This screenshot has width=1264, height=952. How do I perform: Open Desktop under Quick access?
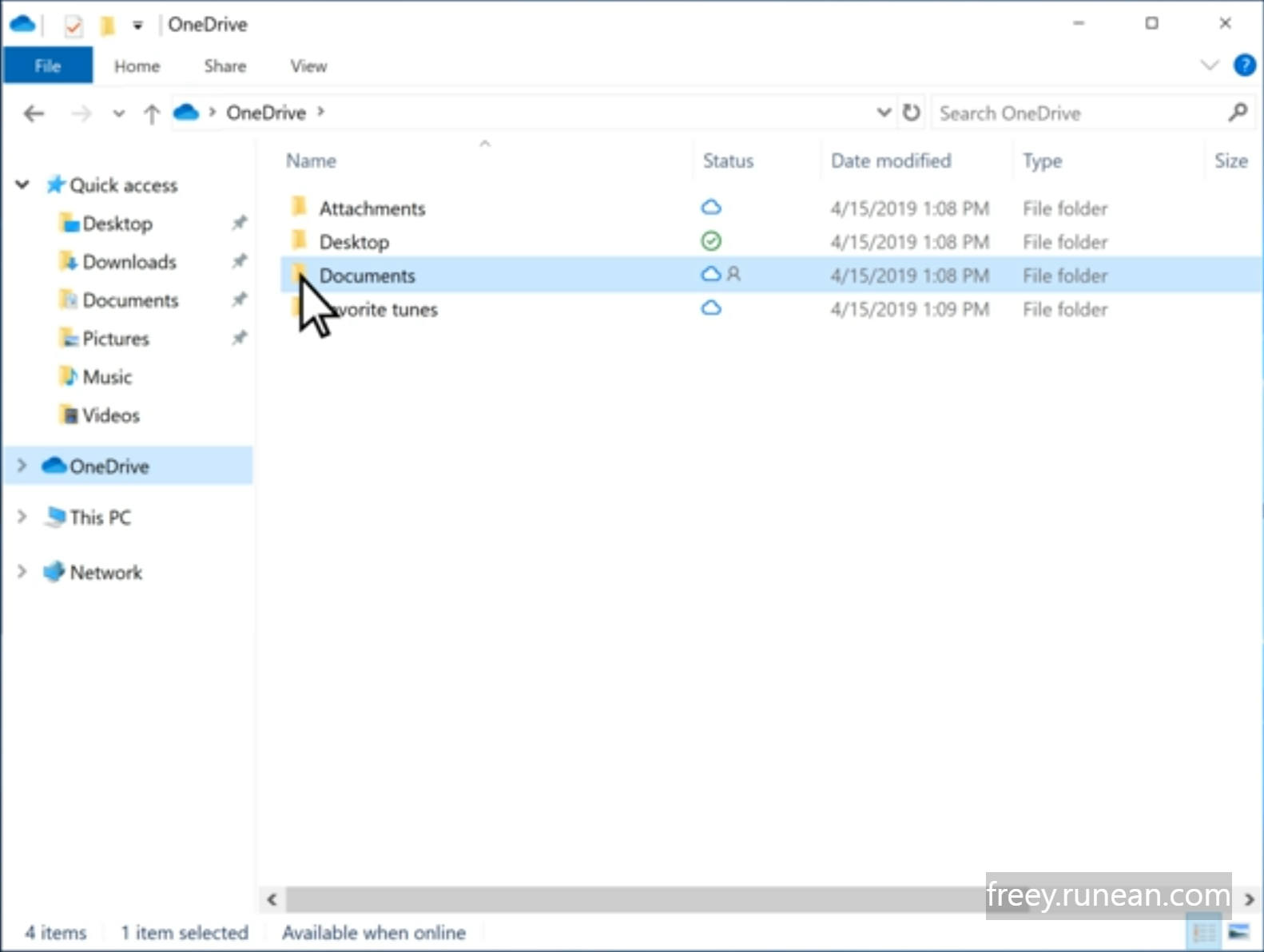pos(117,224)
